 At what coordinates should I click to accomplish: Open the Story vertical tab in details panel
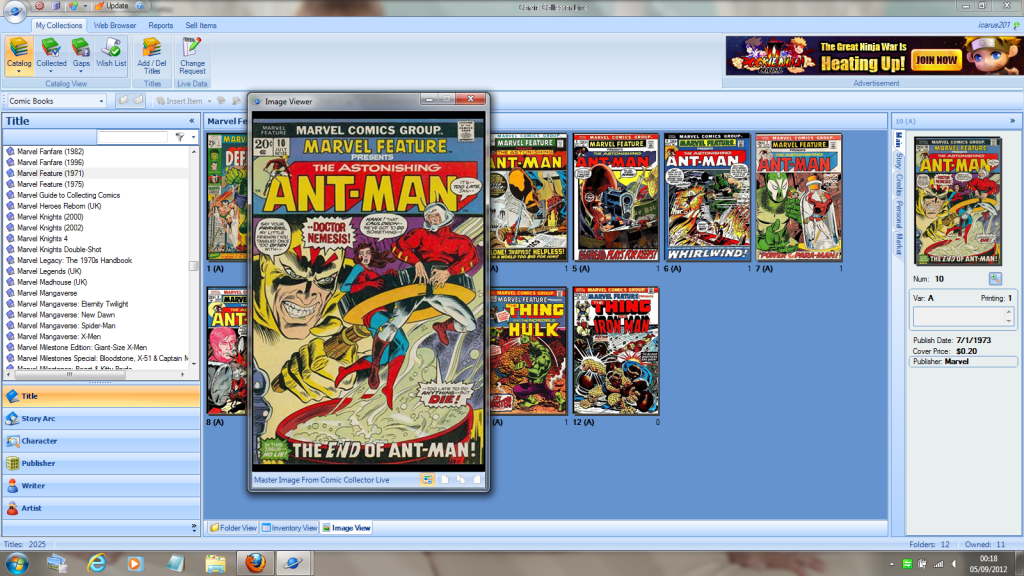click(x=899, y=161)
